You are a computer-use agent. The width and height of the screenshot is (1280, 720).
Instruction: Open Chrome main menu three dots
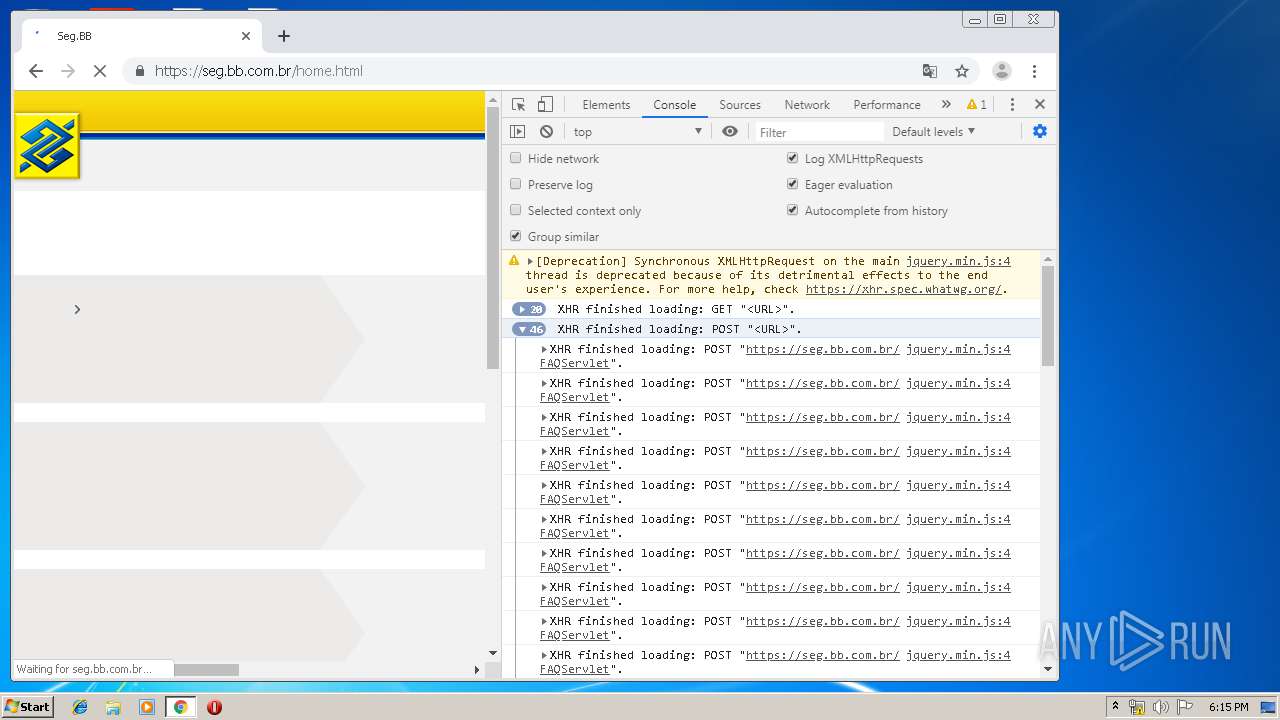(1034, 71)
